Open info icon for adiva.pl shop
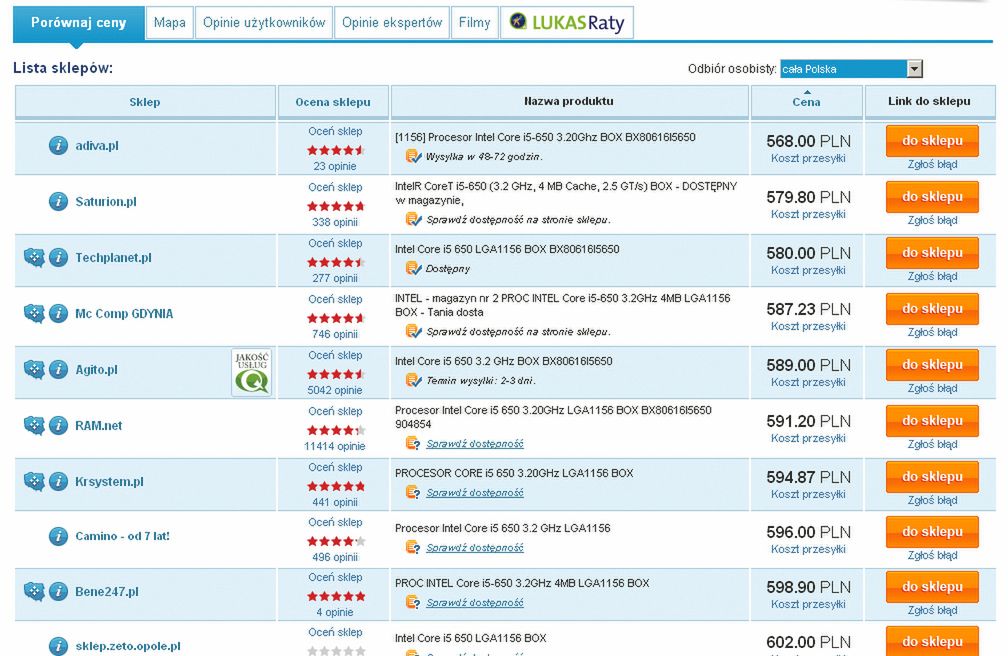 (x=58, y=145)
